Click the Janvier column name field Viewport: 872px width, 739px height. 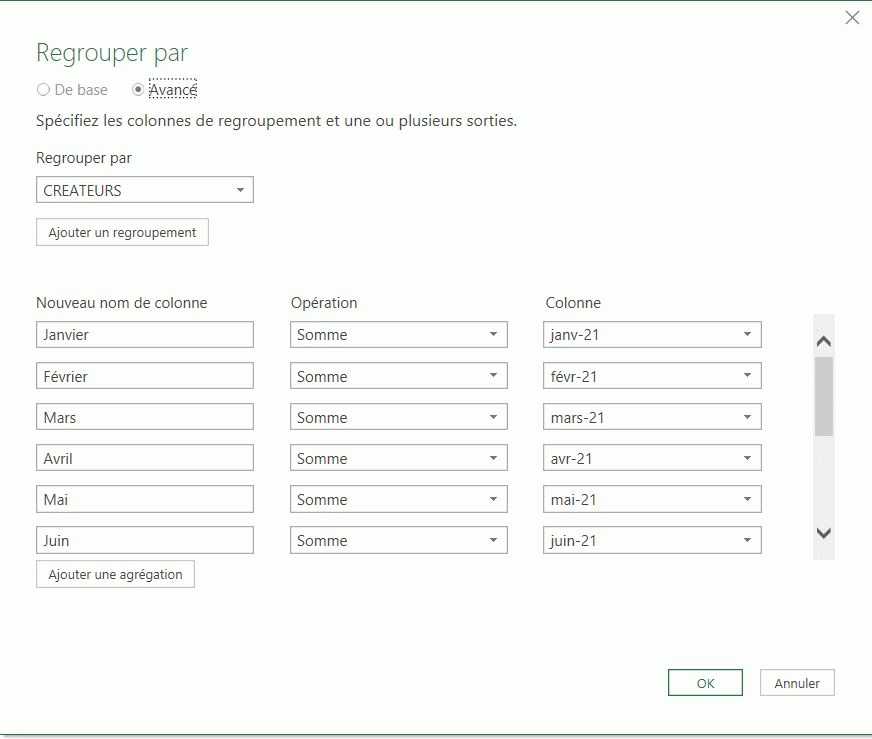pos(144,335)
